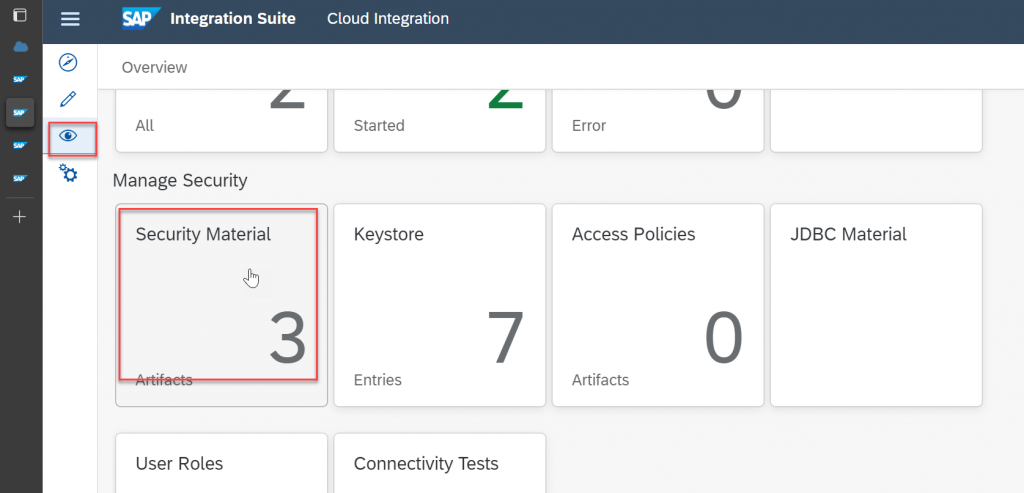The image size is (1024, 493).
Task: Open the Keystore tile
Action: tap(440, 305)
